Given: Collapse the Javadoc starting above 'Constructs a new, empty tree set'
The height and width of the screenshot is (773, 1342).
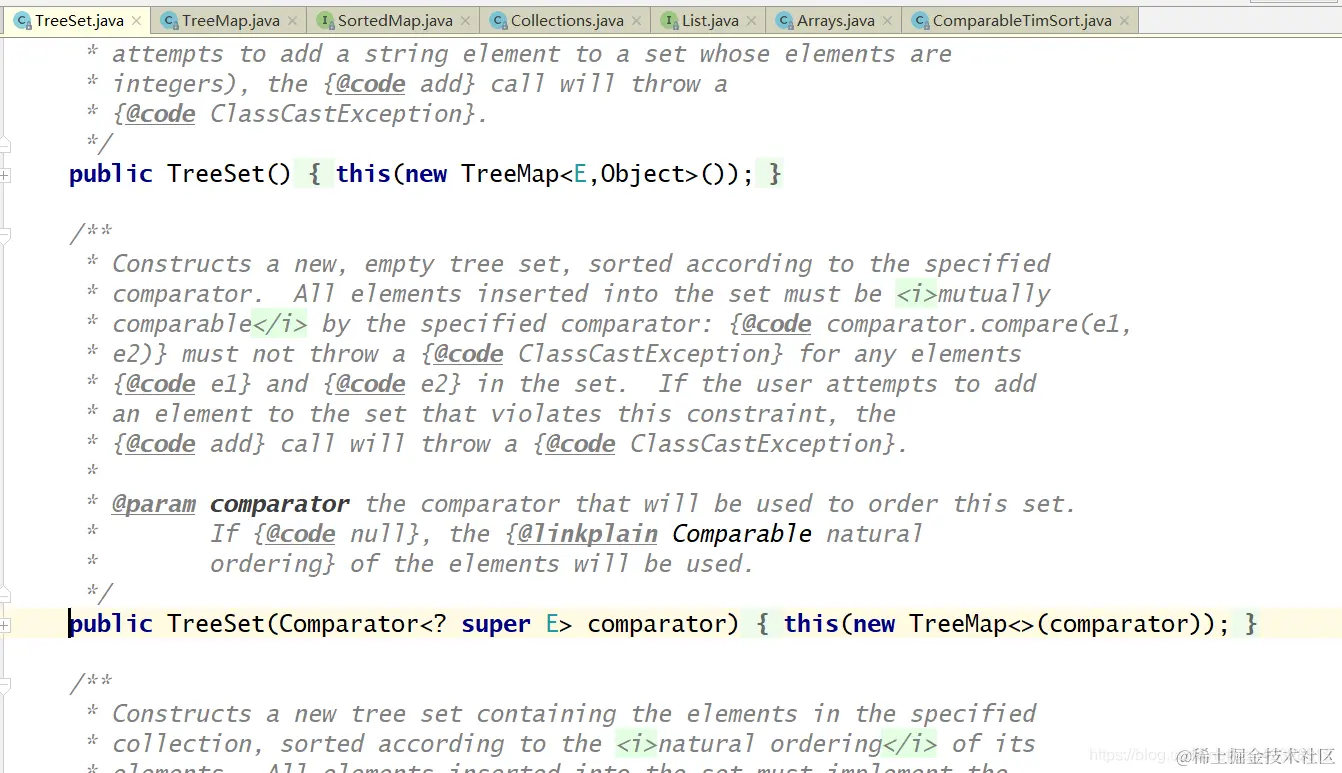Looking at the screenshot, I should (x=5, y=235).
